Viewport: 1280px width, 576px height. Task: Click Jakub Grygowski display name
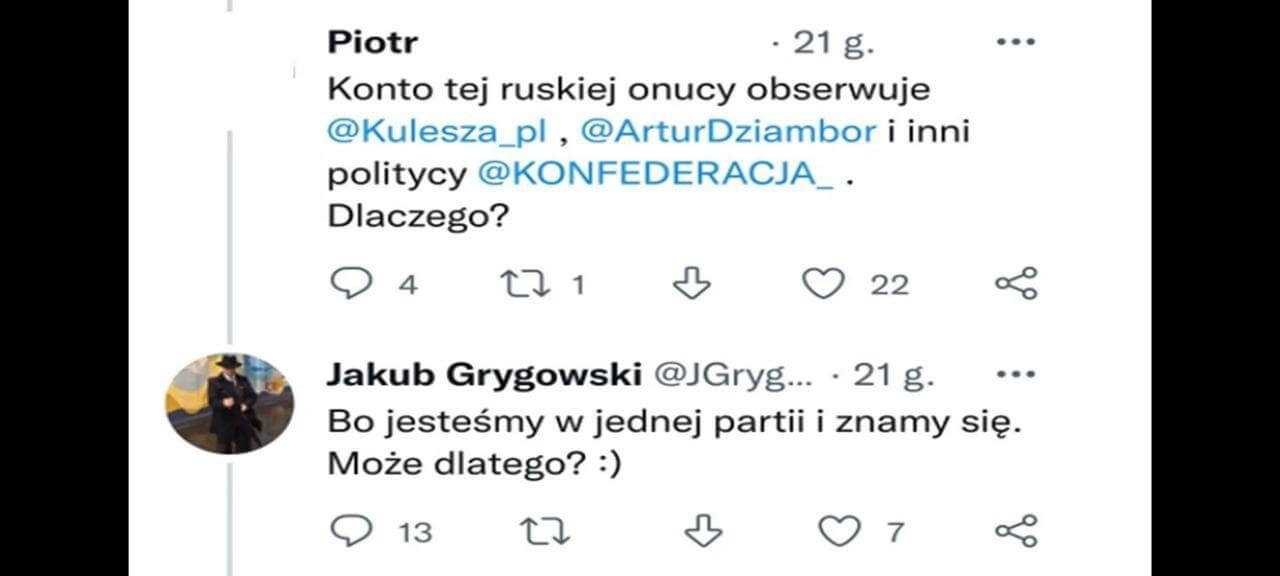click(484, 376)
